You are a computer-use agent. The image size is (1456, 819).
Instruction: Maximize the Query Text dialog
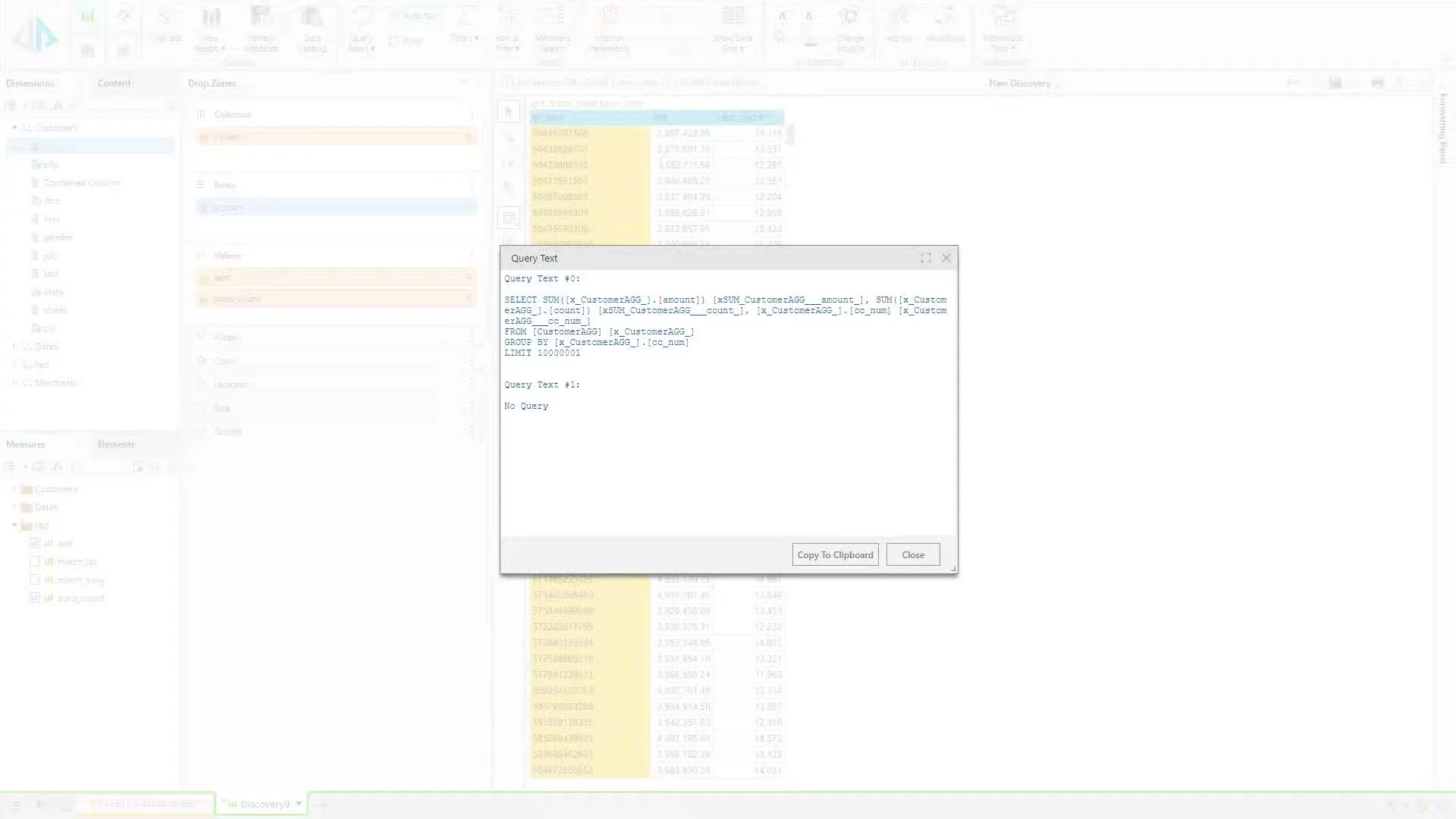tap(926, 258)
